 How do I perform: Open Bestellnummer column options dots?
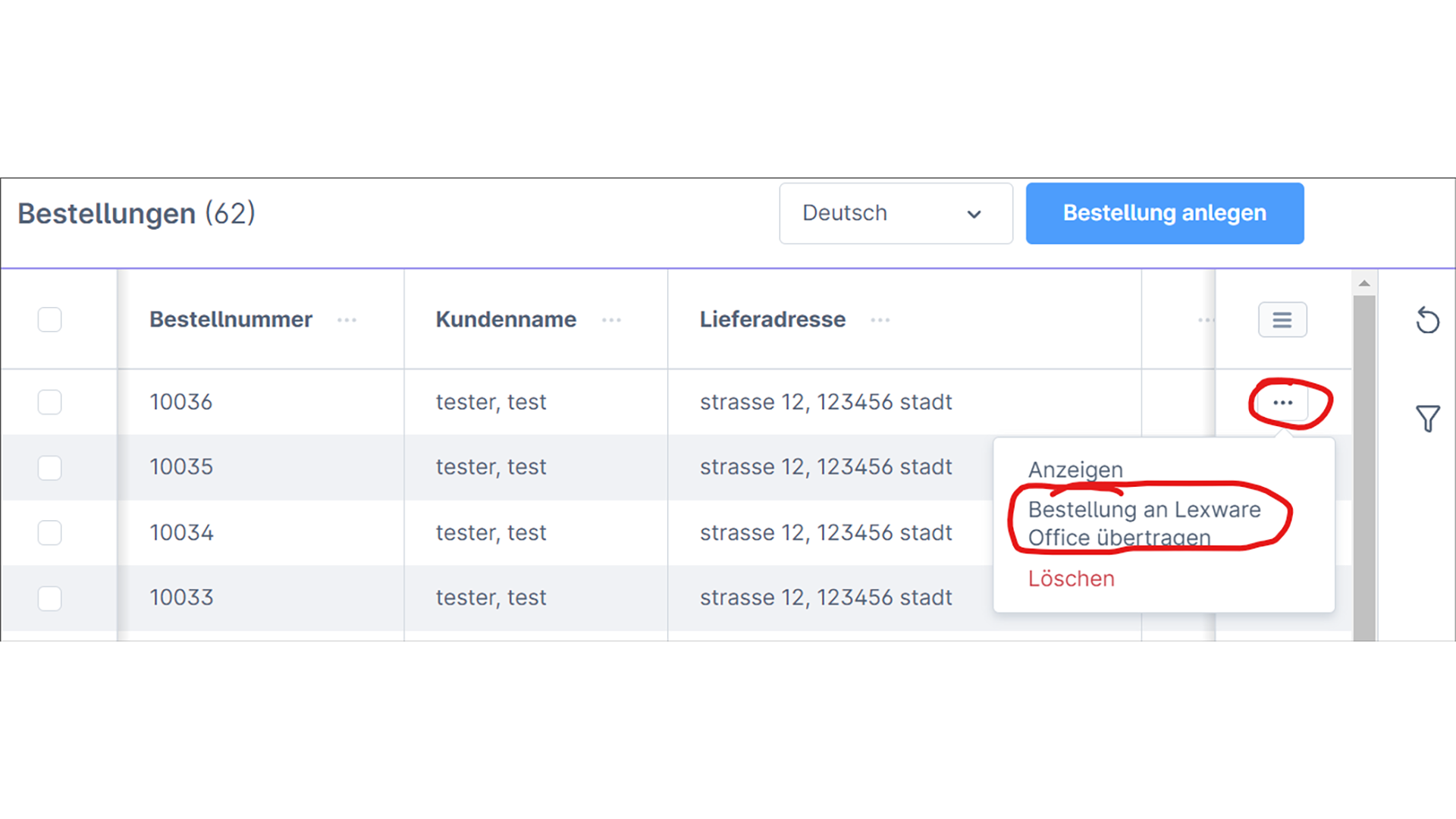347,320
